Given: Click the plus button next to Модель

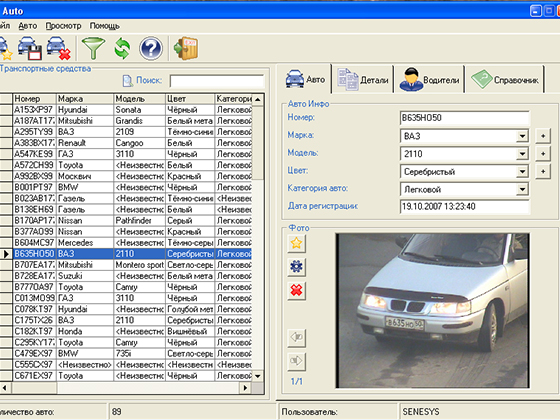Looking at the screenshot, I should click(543, 154).
